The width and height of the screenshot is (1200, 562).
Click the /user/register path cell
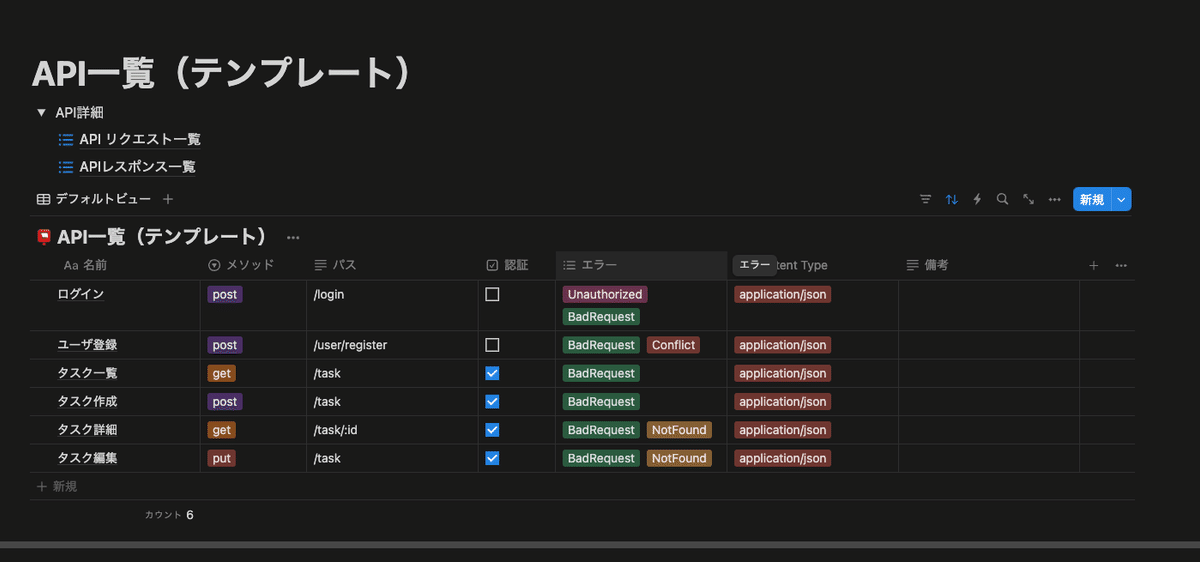[392, 345]
